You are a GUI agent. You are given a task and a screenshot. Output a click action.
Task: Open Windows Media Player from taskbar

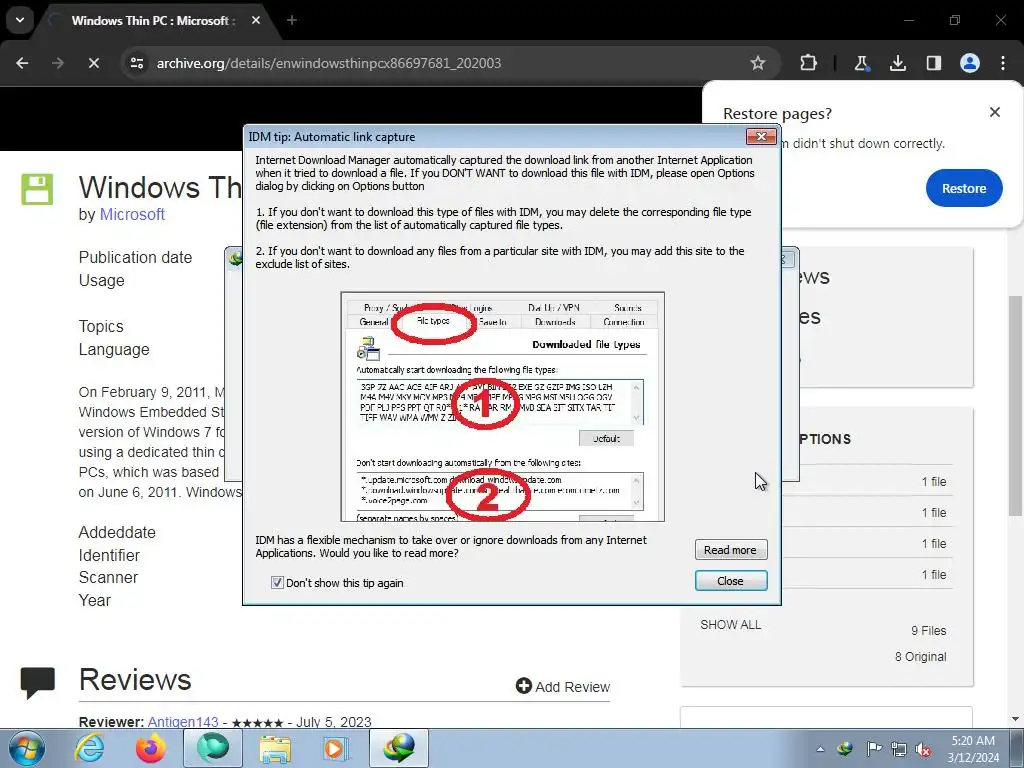(x=337, y=748)
